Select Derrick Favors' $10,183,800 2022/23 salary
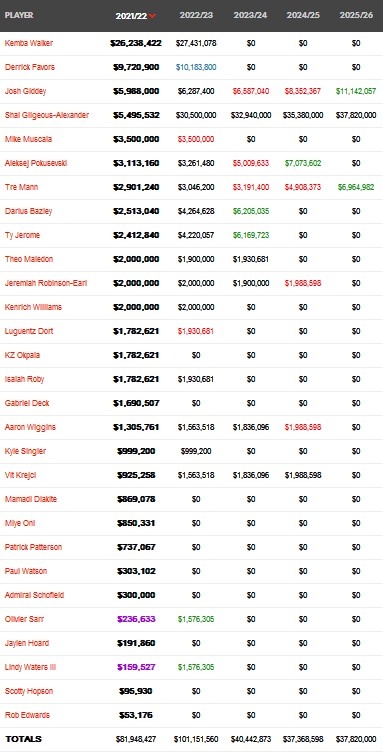The width and height of the screenshot is (383, 753). 196,67
